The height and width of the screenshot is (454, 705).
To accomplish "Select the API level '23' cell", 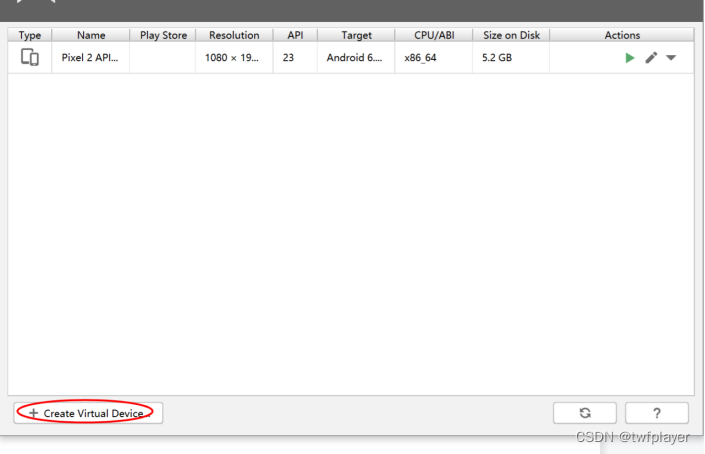I will coord(295,58).
